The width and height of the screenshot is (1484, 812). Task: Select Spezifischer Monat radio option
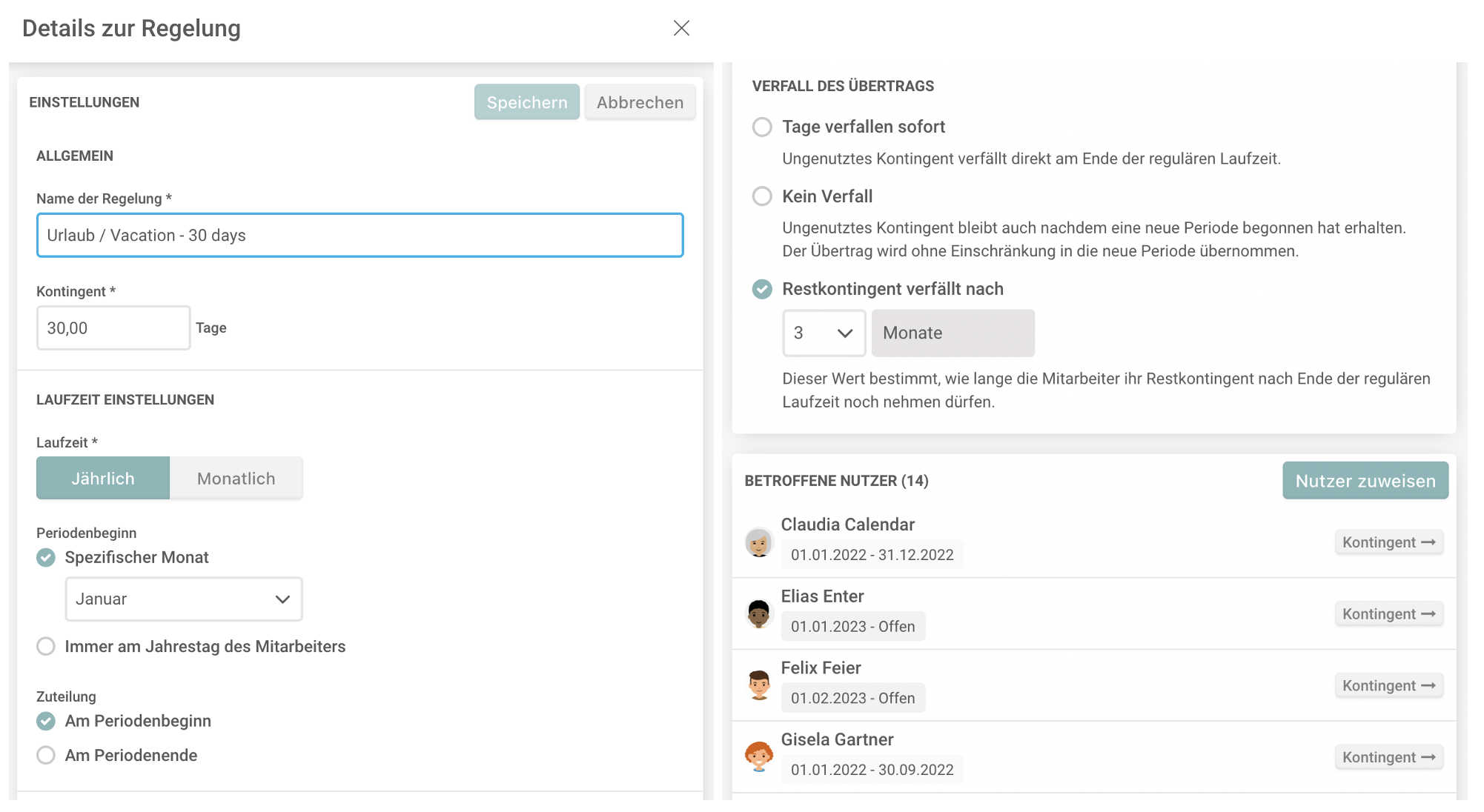46,557
